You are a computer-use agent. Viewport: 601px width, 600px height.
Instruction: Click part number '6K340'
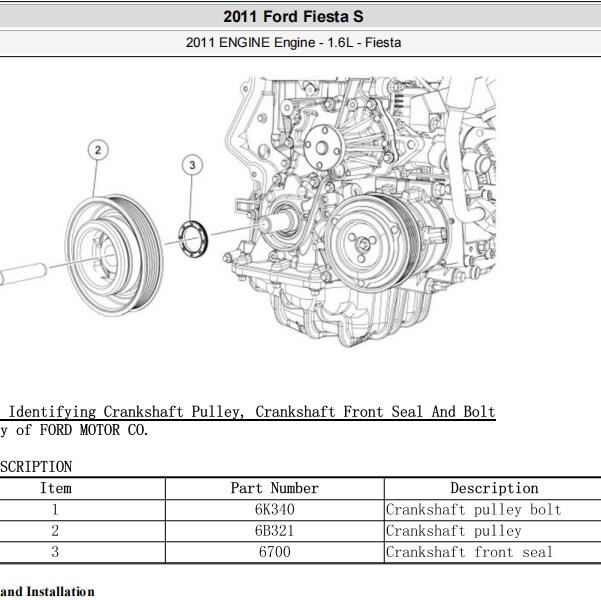coord(274,510)
